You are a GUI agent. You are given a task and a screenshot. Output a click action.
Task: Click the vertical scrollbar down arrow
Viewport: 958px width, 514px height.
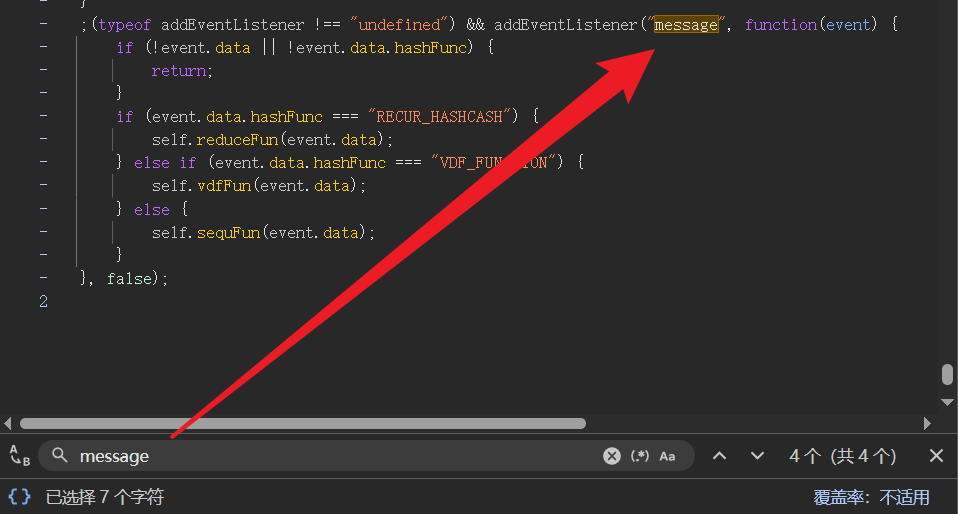947,402
